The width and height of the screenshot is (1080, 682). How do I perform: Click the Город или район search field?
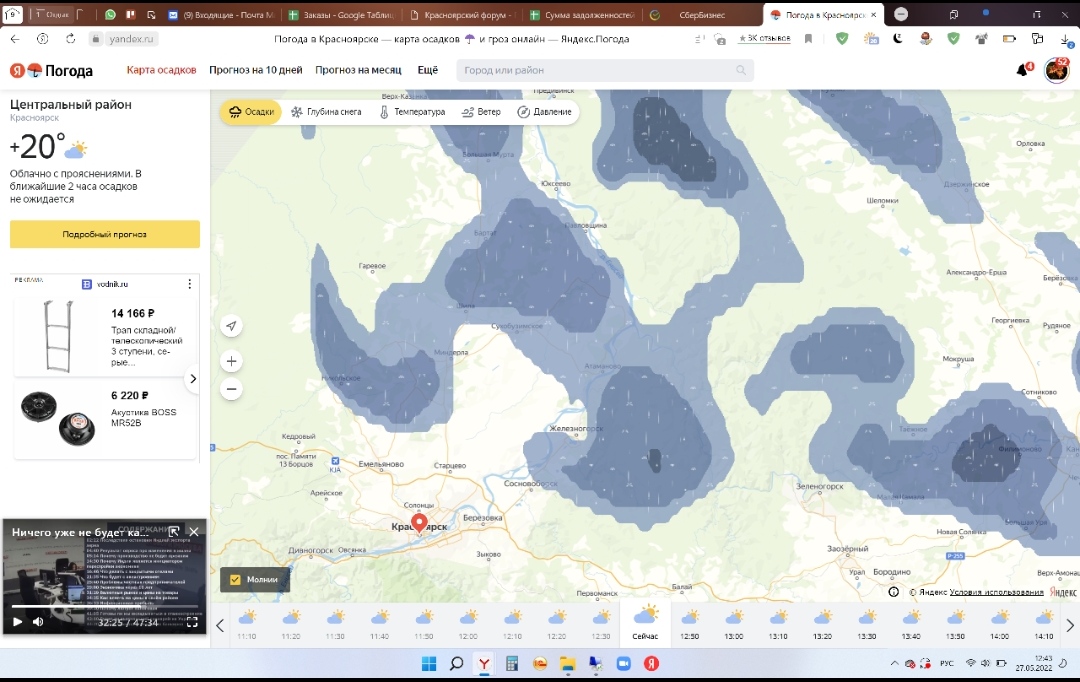(x=605, y=70)
